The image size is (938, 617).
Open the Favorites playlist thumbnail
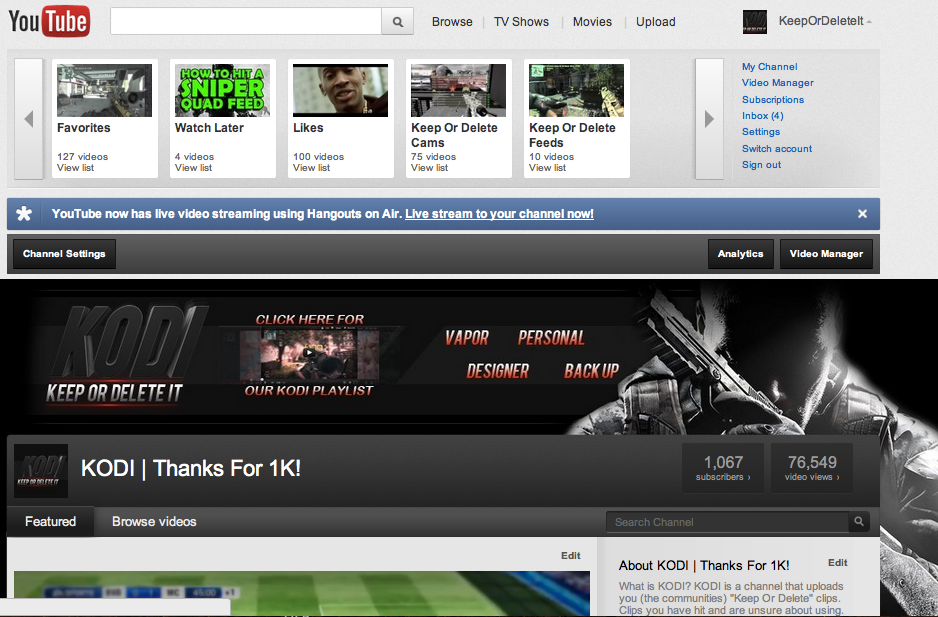tap(105, 90)
